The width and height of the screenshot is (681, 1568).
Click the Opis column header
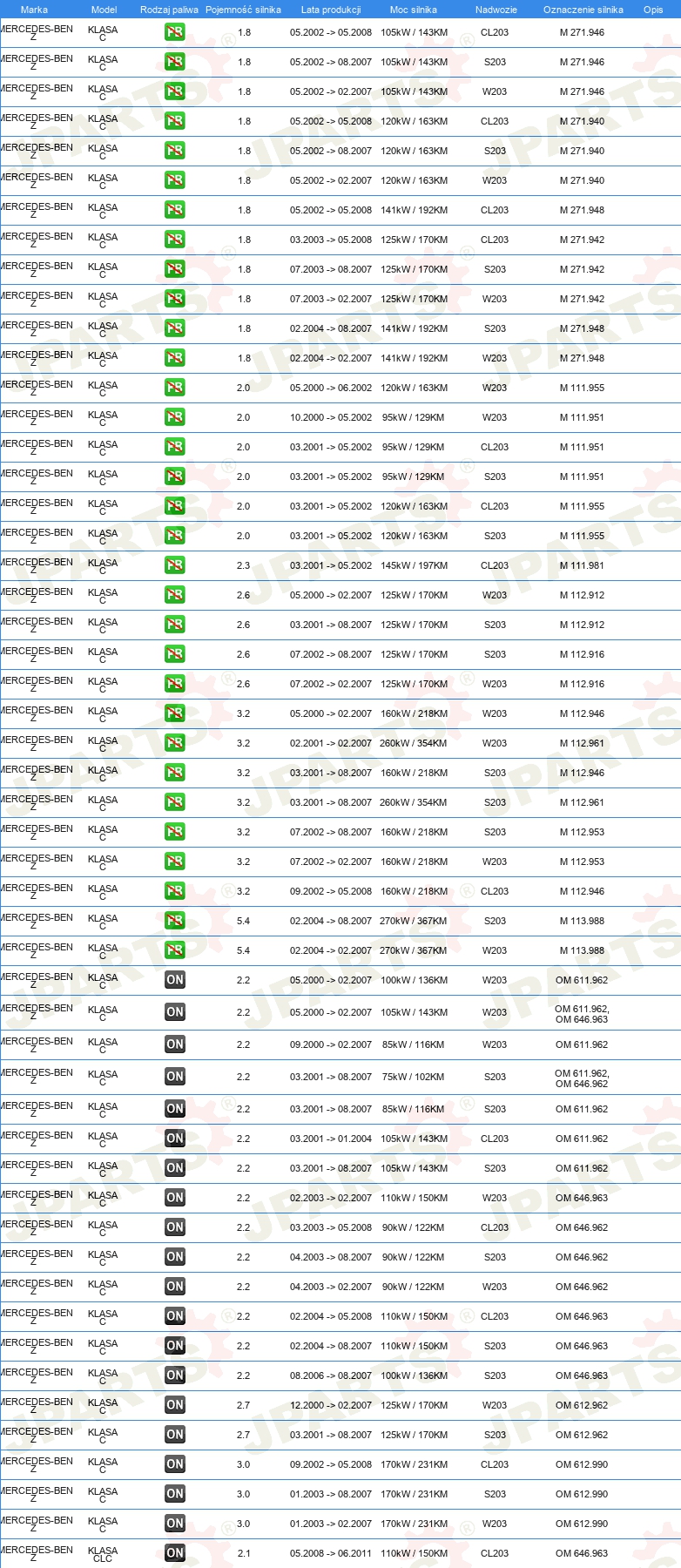[x=653, y=10]
